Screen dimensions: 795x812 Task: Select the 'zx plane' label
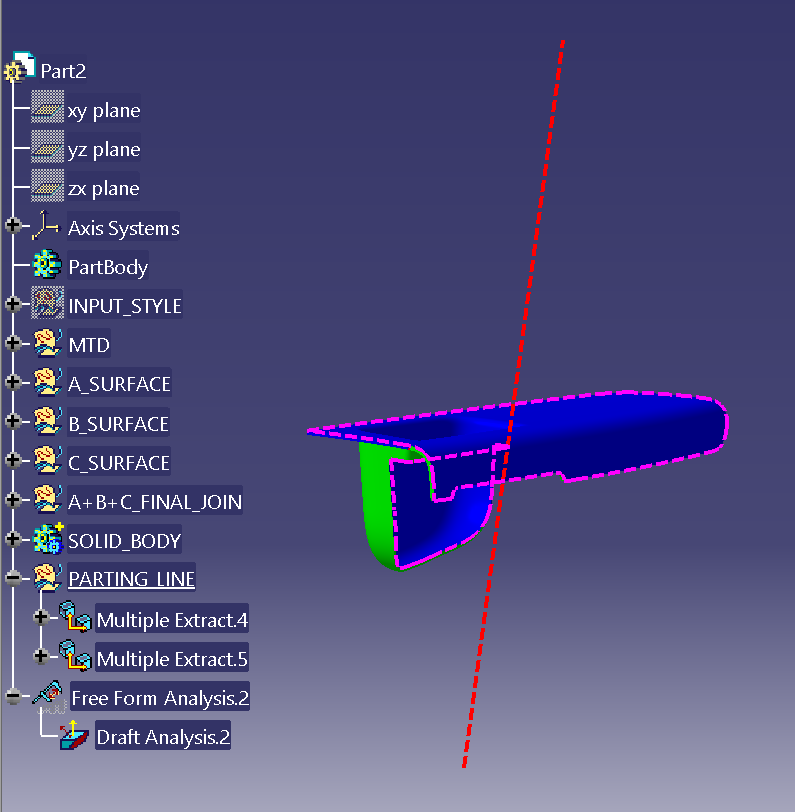(x=103, y=188)
